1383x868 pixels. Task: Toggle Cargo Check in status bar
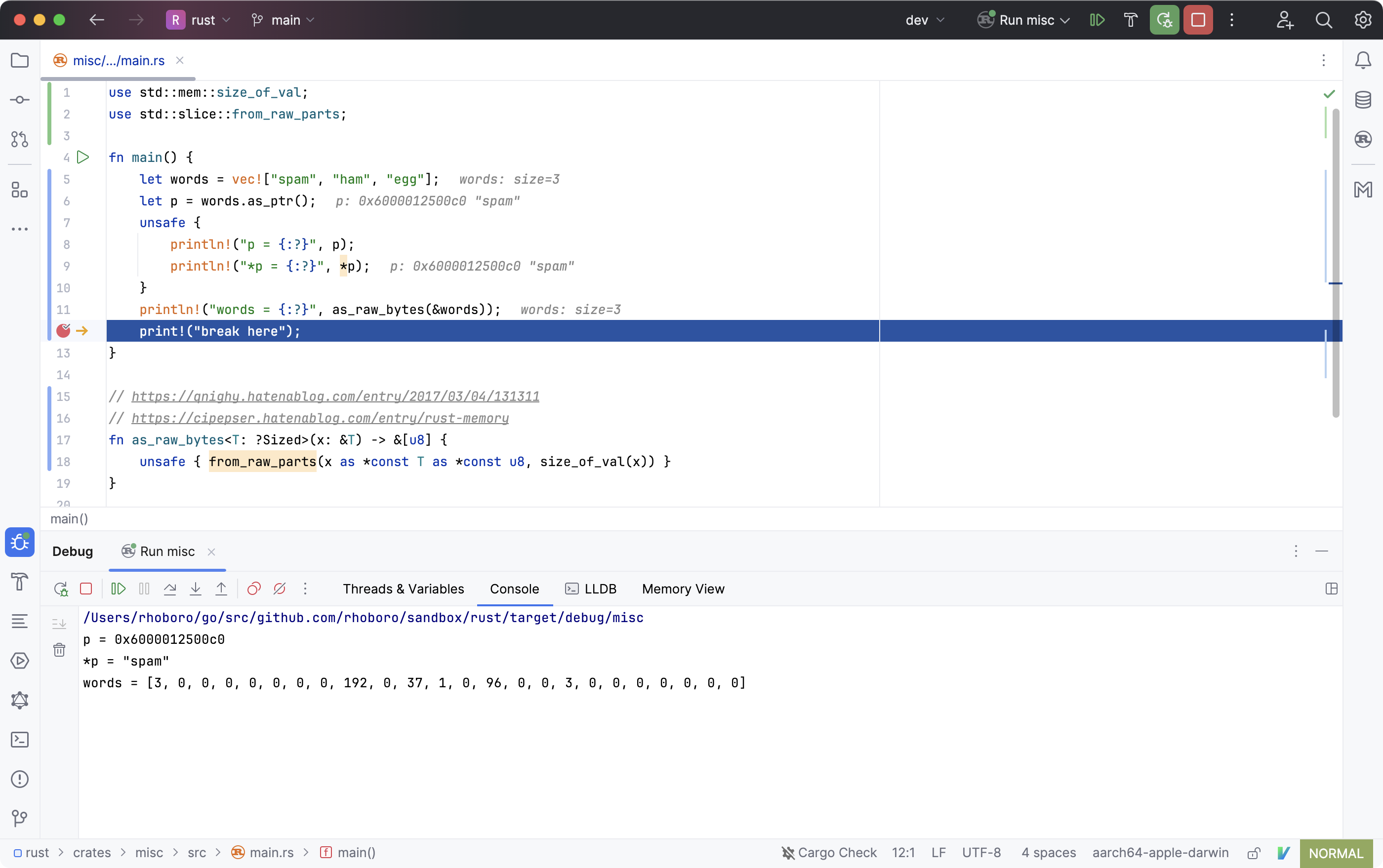click(x=829, y=853)
